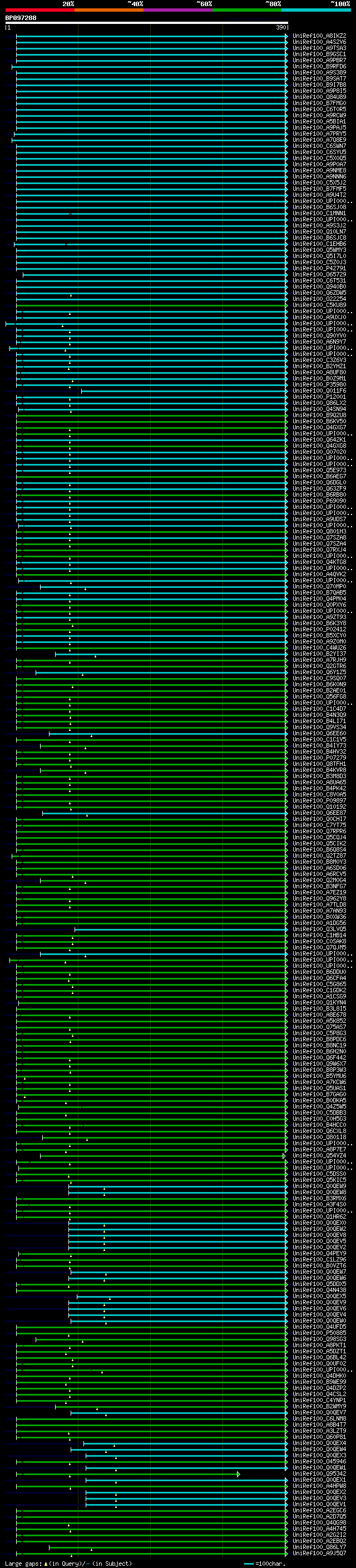Select the UniRef100_Q84U89 label
The height and width of the screenshot is (1568, 356).
319,97
